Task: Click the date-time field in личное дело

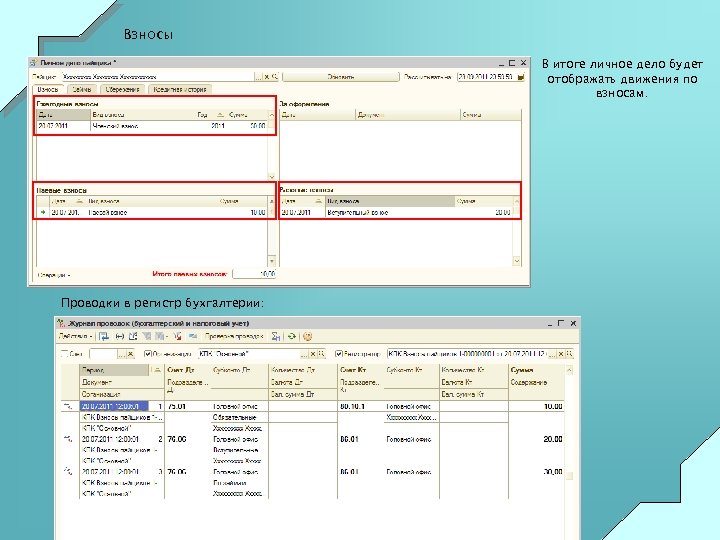Action: 487,77
